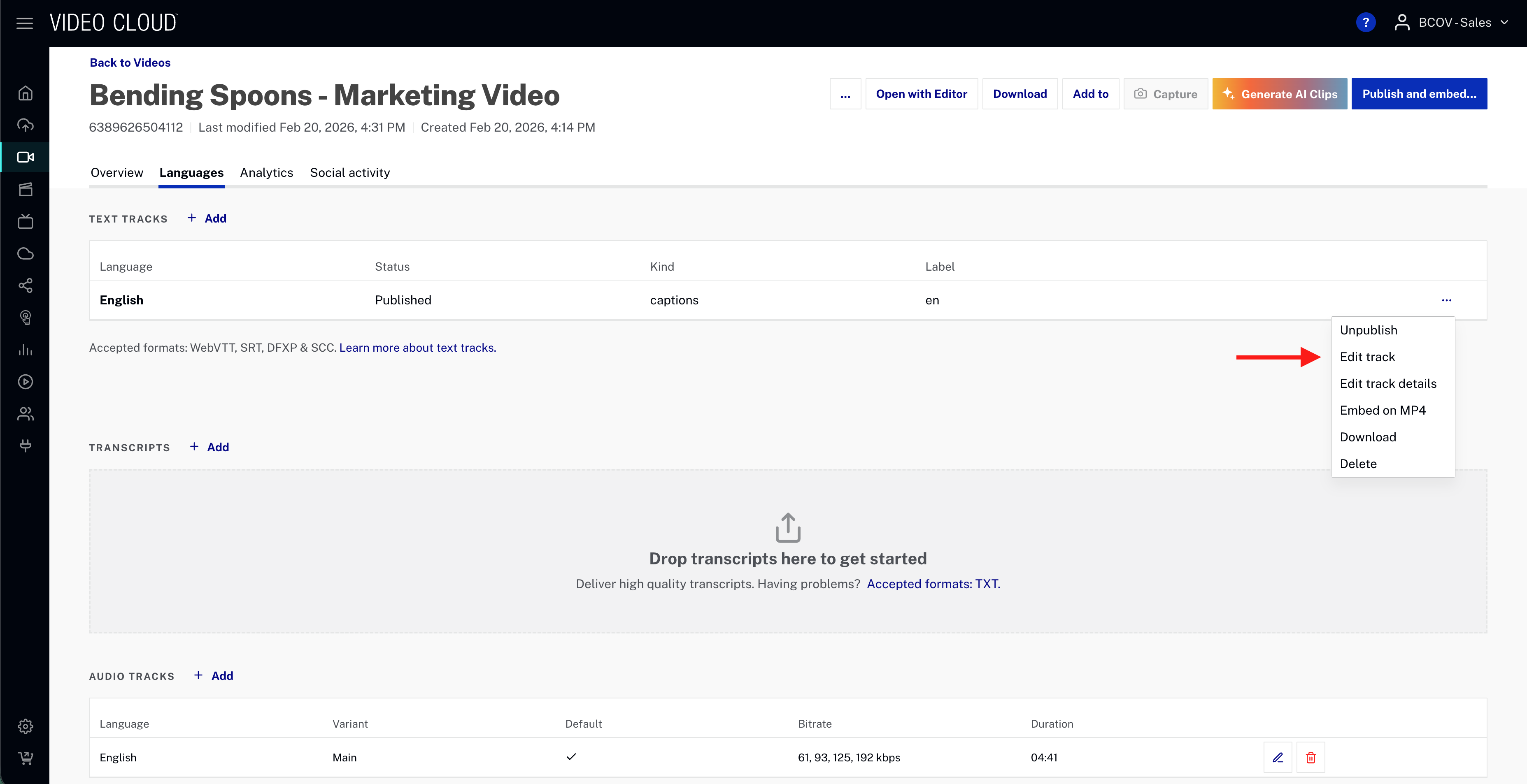Toggle the Default checkmark for English audio track
The image size is (1527, 784).
(x=571, y=757)
